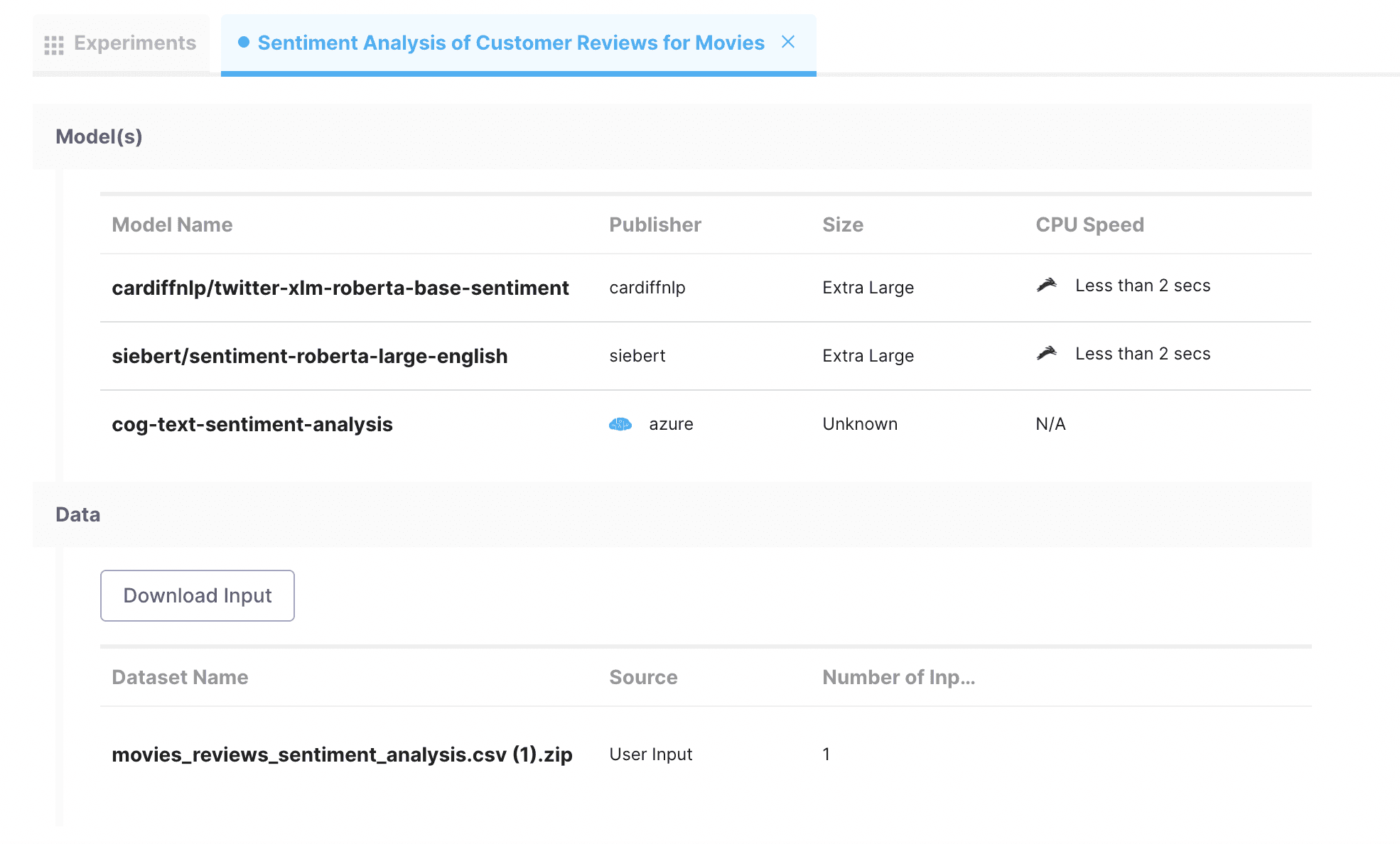The height and width of the screenshot is (844, 1400).
Task: Click Extra Large in the cardiffnlp row
Action: [868, 288]
